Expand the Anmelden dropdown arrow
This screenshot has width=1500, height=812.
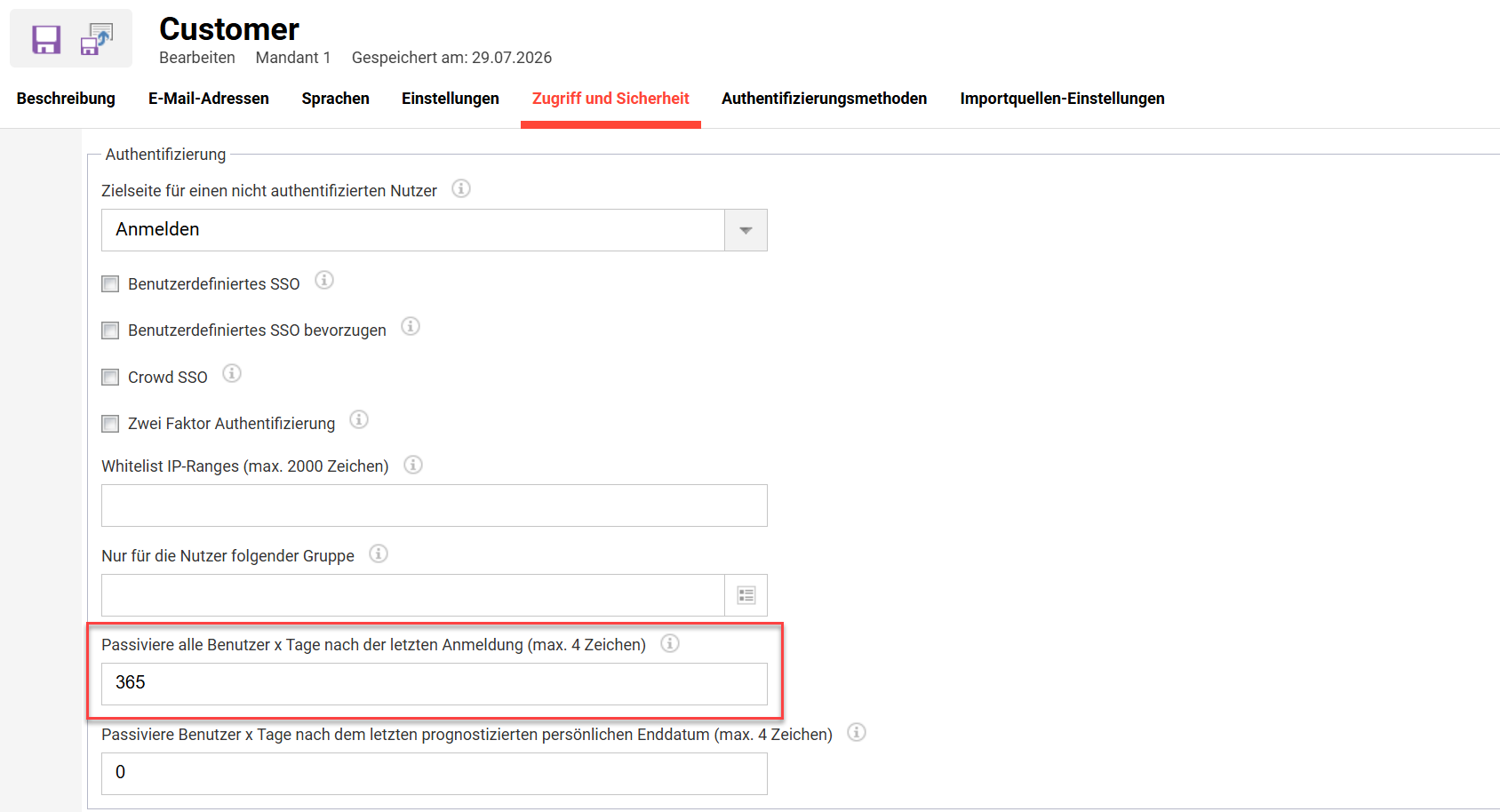coord(746,230)
